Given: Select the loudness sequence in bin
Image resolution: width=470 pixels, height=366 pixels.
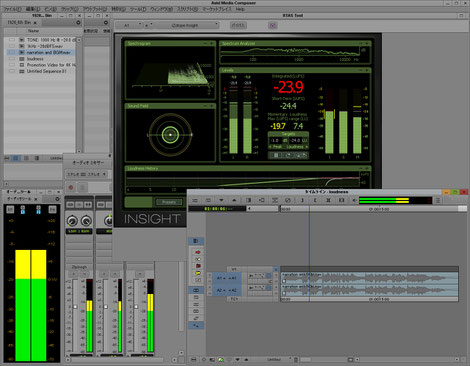Looking at the screenshot, I should point(42,59).
